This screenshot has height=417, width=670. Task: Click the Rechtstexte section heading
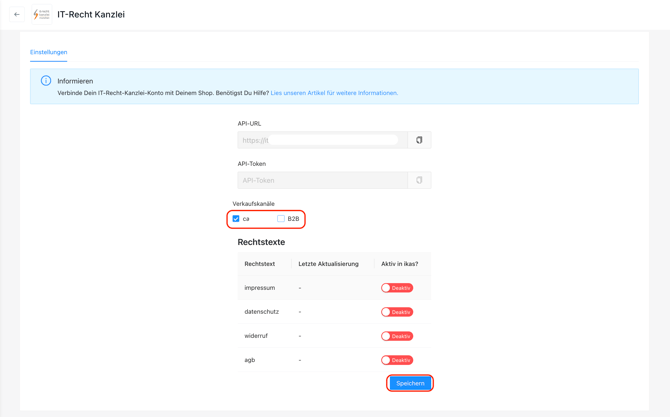click(261, 242)
